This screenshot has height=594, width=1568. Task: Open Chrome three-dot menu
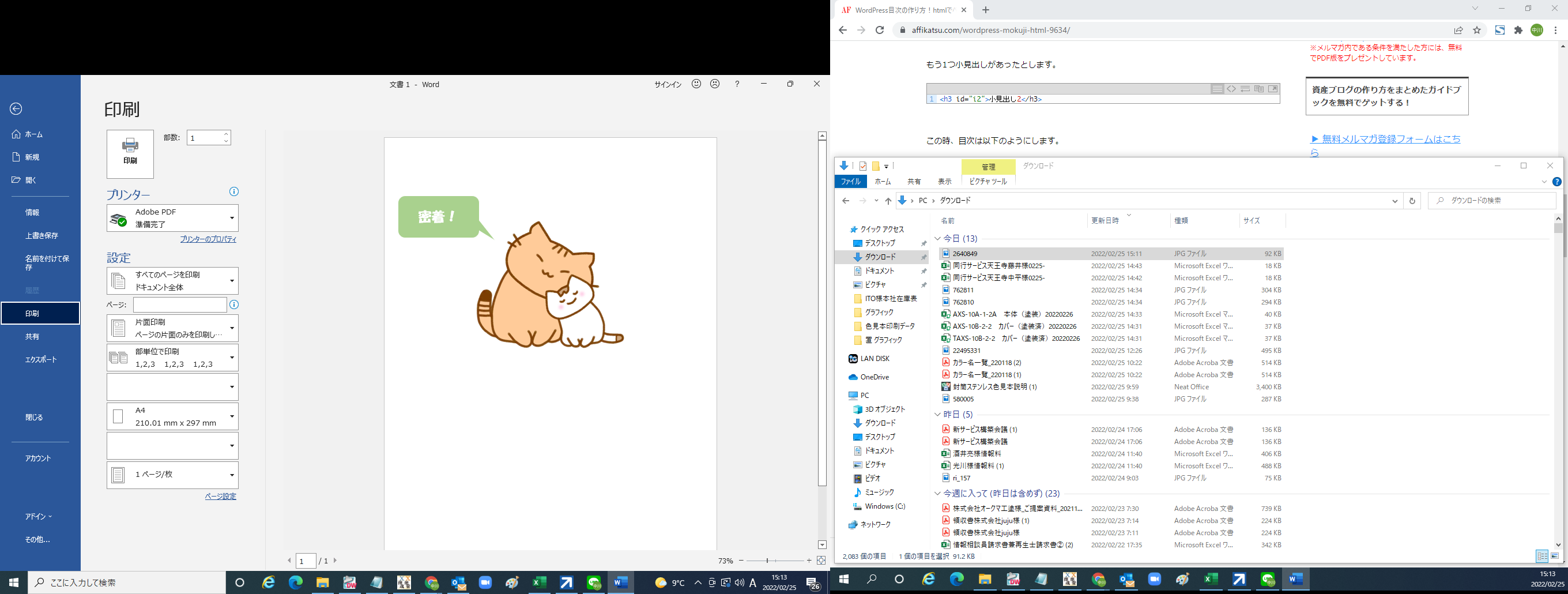[x=1556, y=30]
